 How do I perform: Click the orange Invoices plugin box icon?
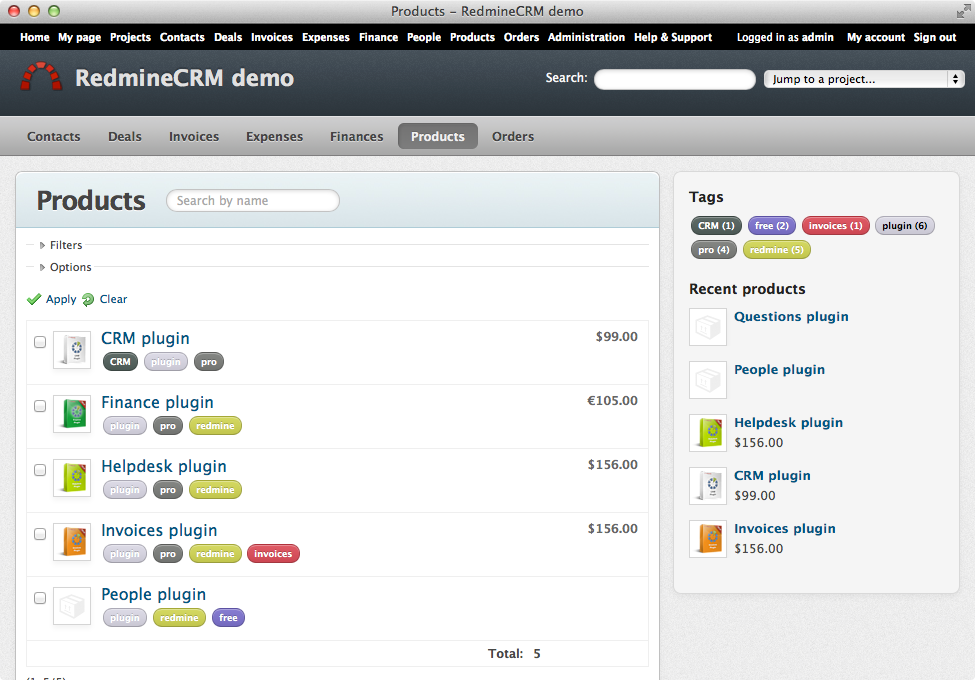coord(72,542)
